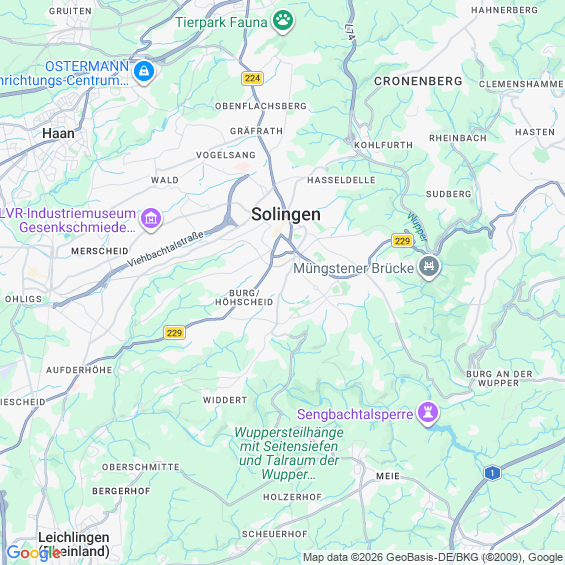Click the Haan town label
Image resolution: width=565 pixels, height=565 pixels.
tap(58, 134)
